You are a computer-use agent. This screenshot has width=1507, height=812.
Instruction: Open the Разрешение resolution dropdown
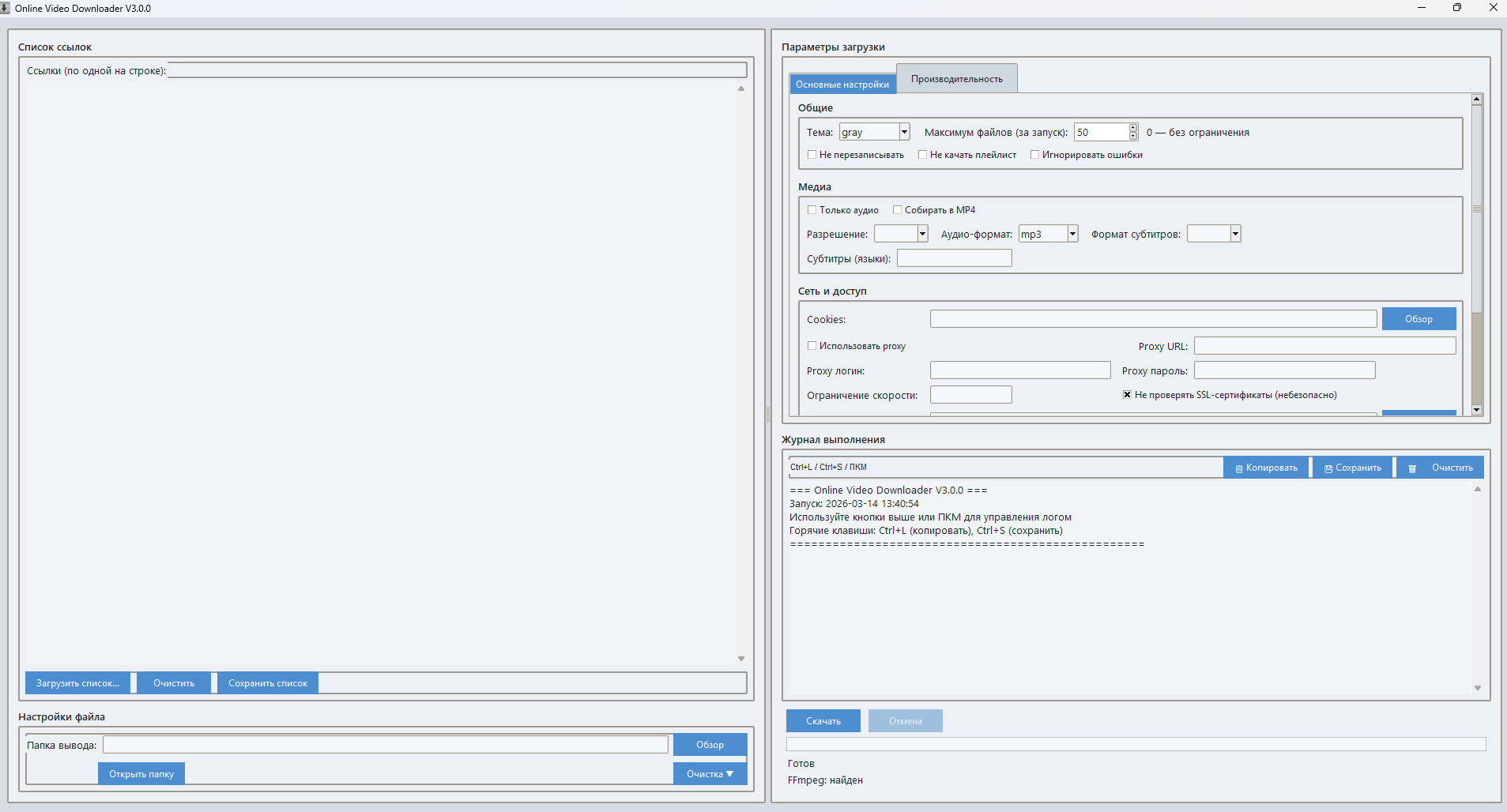[922, 234]
